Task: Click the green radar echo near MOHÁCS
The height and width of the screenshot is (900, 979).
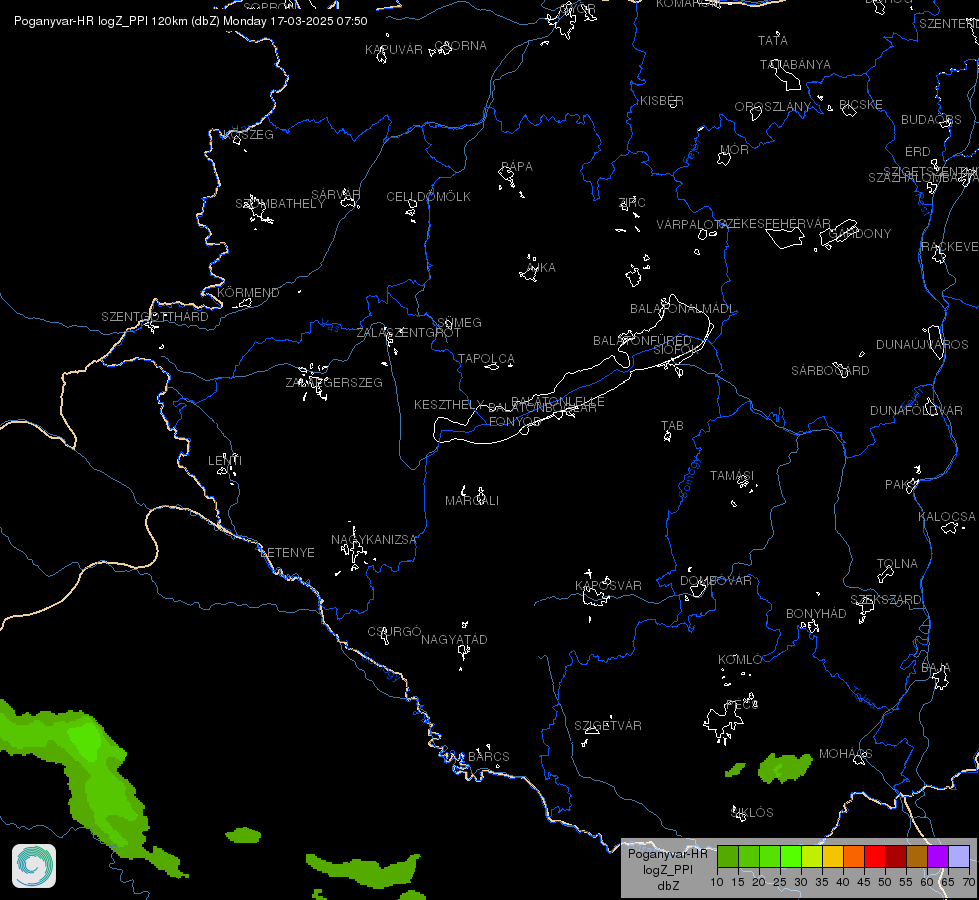Action: point(785,768)
